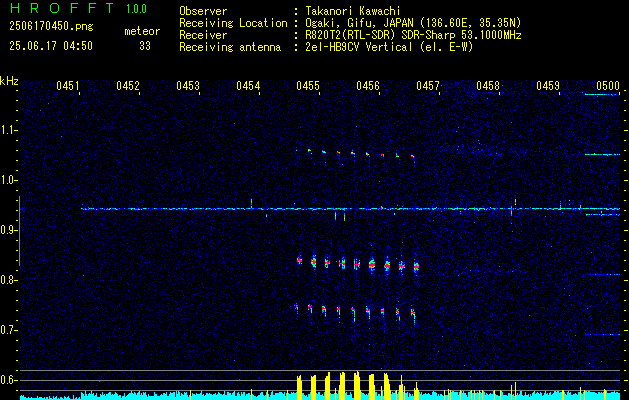The width and height of the screenshot is (629, 400).
Task: Click frequency axis label 1.1
Action: pos(8,130)
